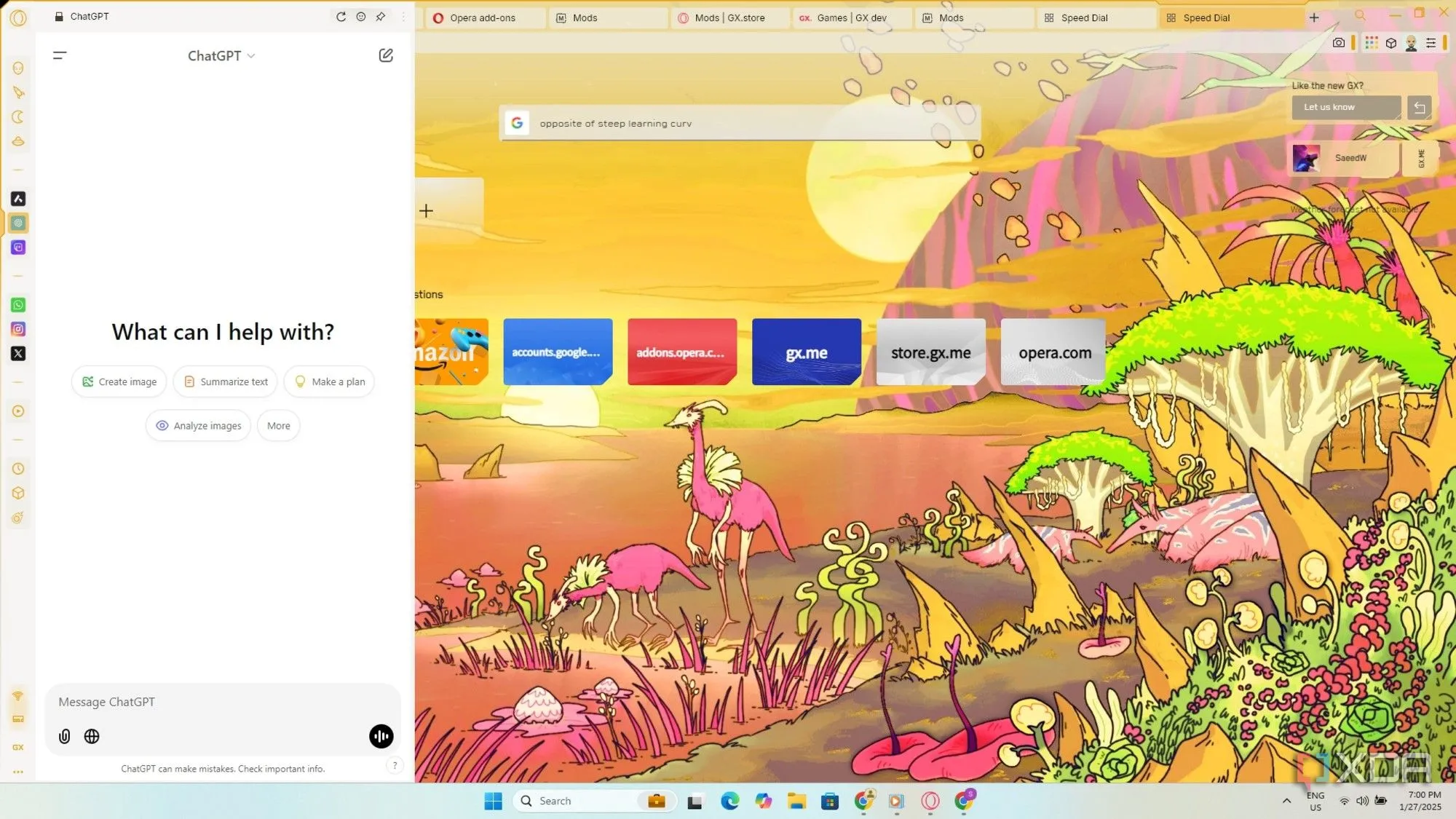The height and width of the screenshot is (819, 1456).
Task: Switch to the first Speed Dial tab
Action: (1096, 17)
